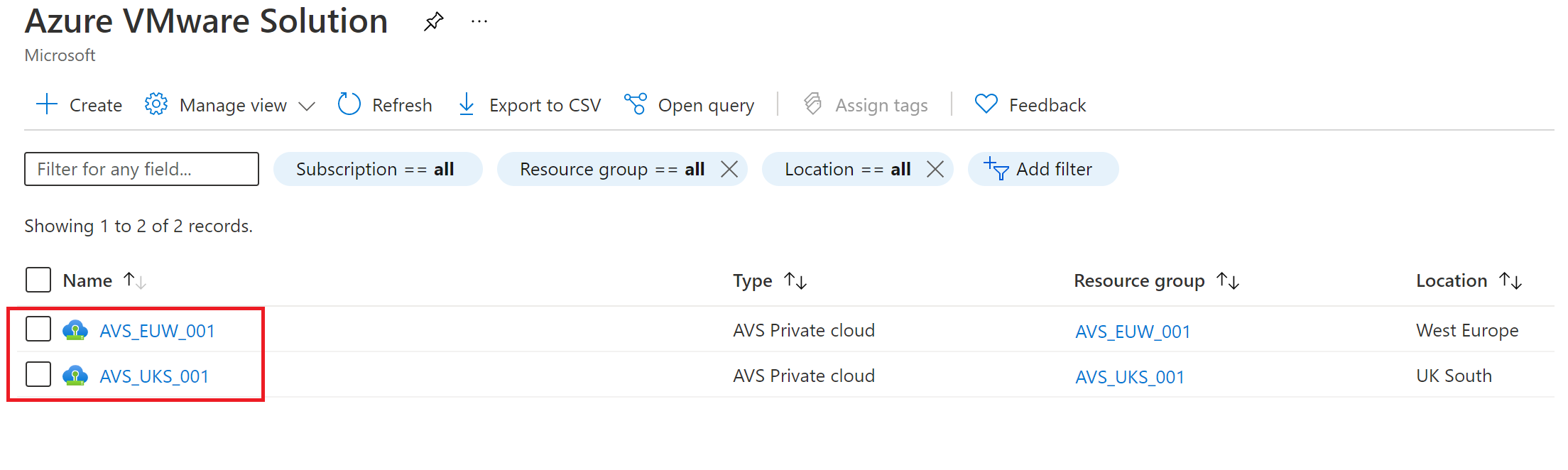Click the AVS_EUW_001 private cloud icon
This screenshot has width=1568, height=470.
(75, 330)
